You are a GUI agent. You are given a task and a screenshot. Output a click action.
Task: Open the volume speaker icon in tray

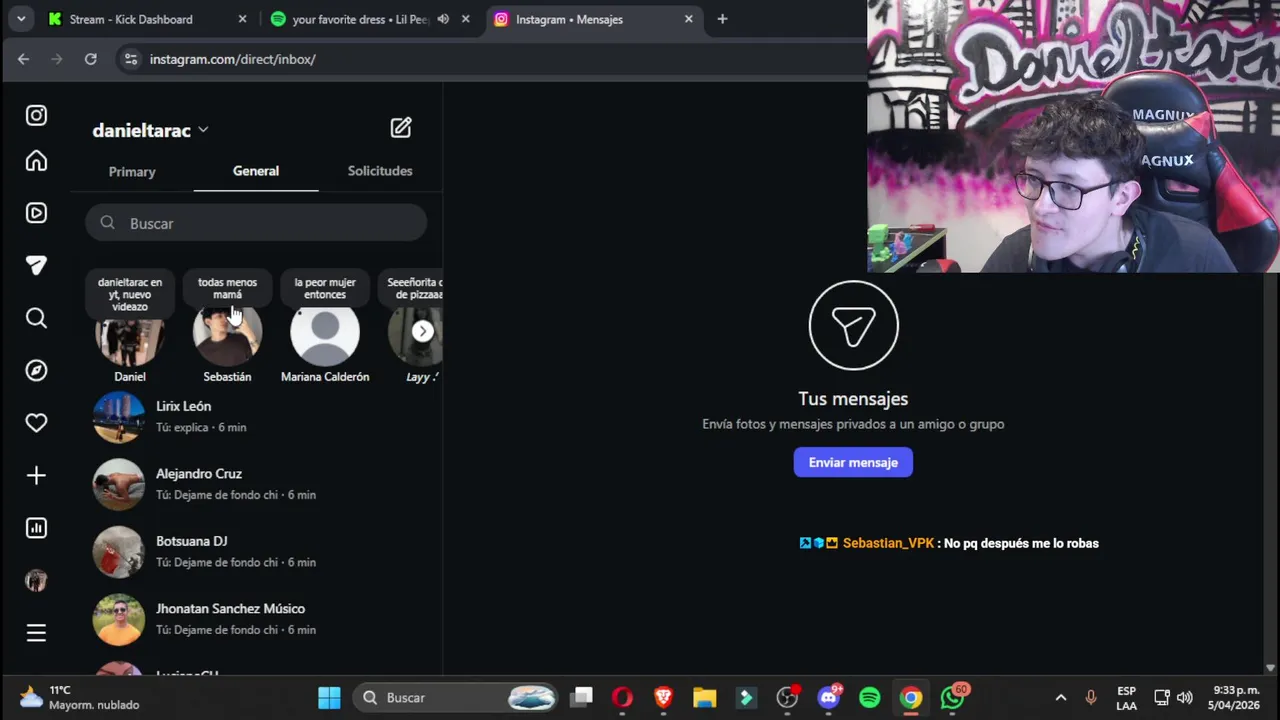(x=1185, y=697)
